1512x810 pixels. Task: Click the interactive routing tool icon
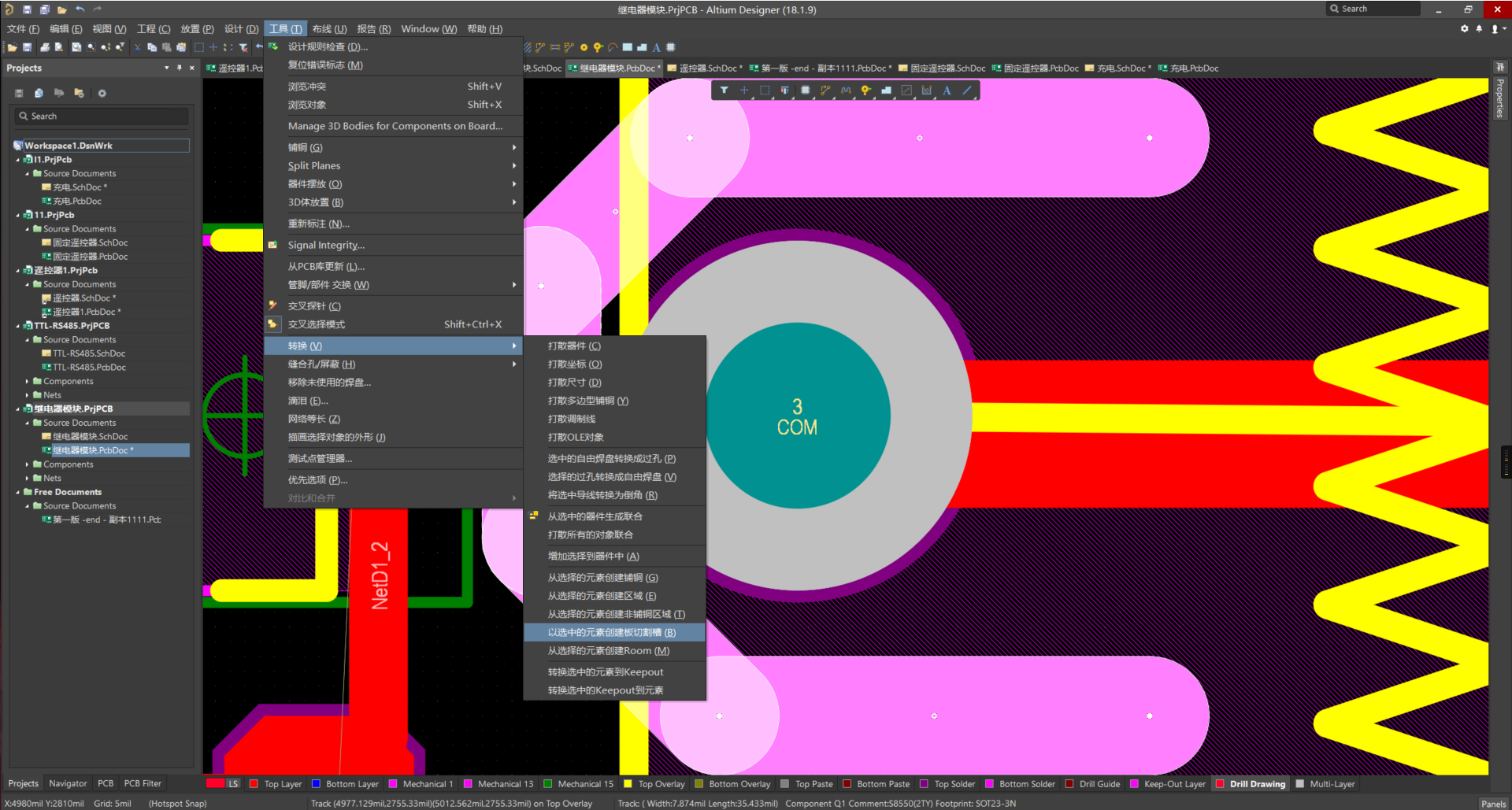825,91
